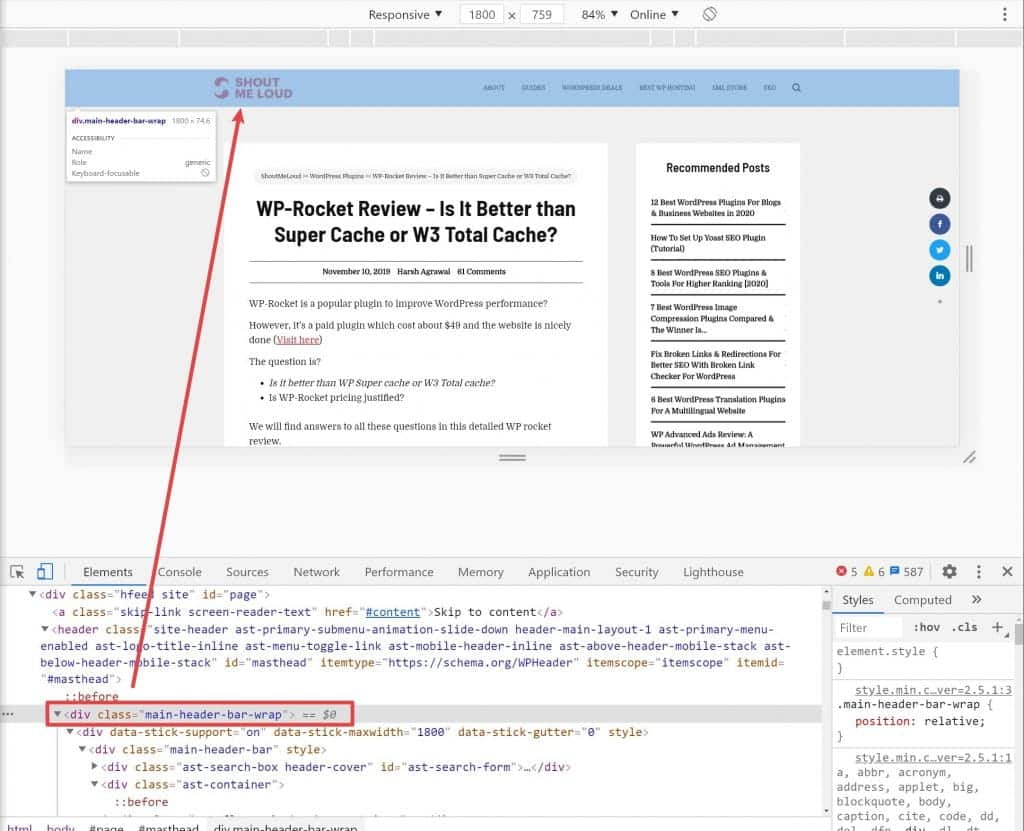
Task: Open DevTools settings gear
Action: pyautogui.click(x=949, y=572)
